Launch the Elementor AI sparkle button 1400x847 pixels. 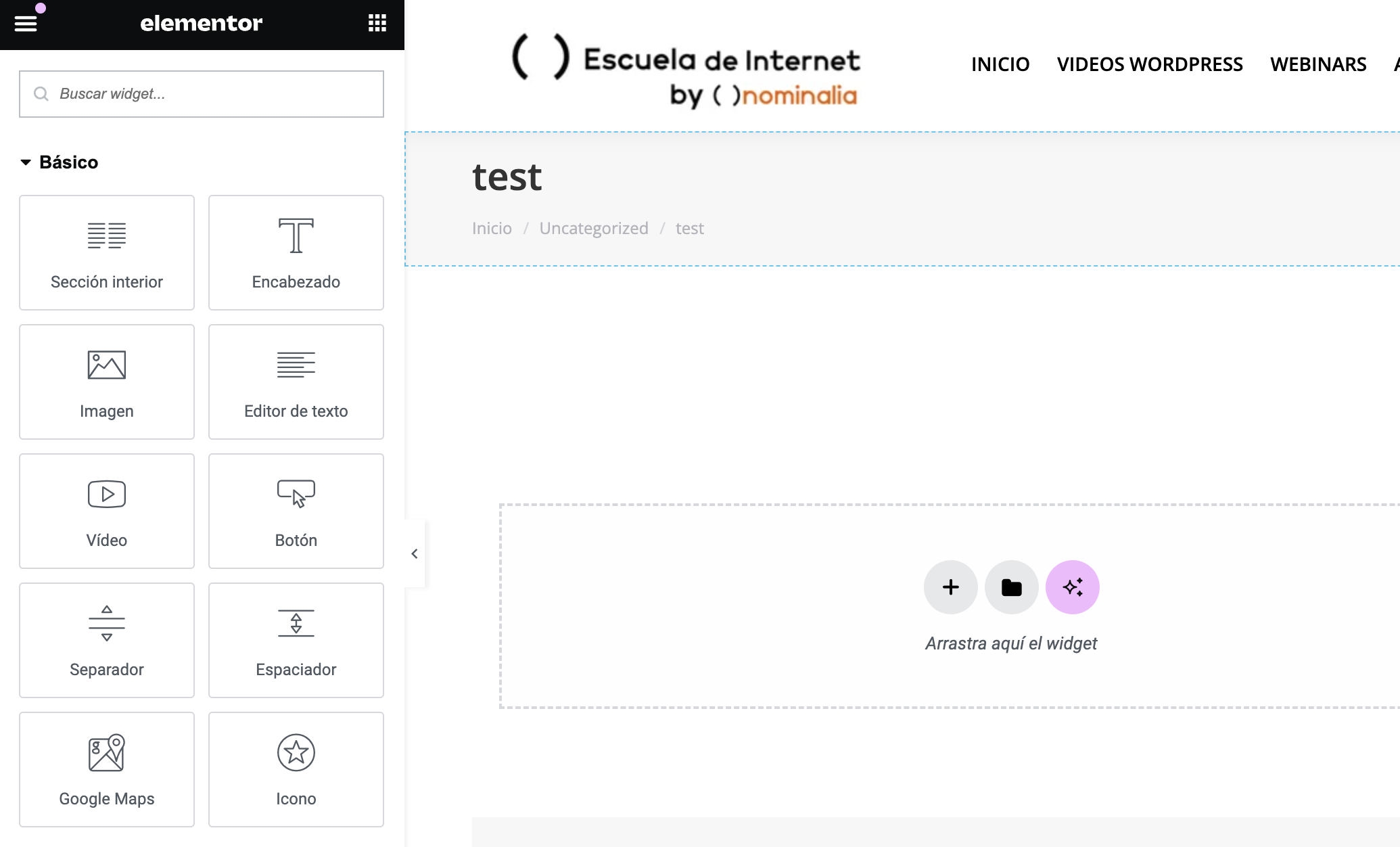coord(1072,587)
